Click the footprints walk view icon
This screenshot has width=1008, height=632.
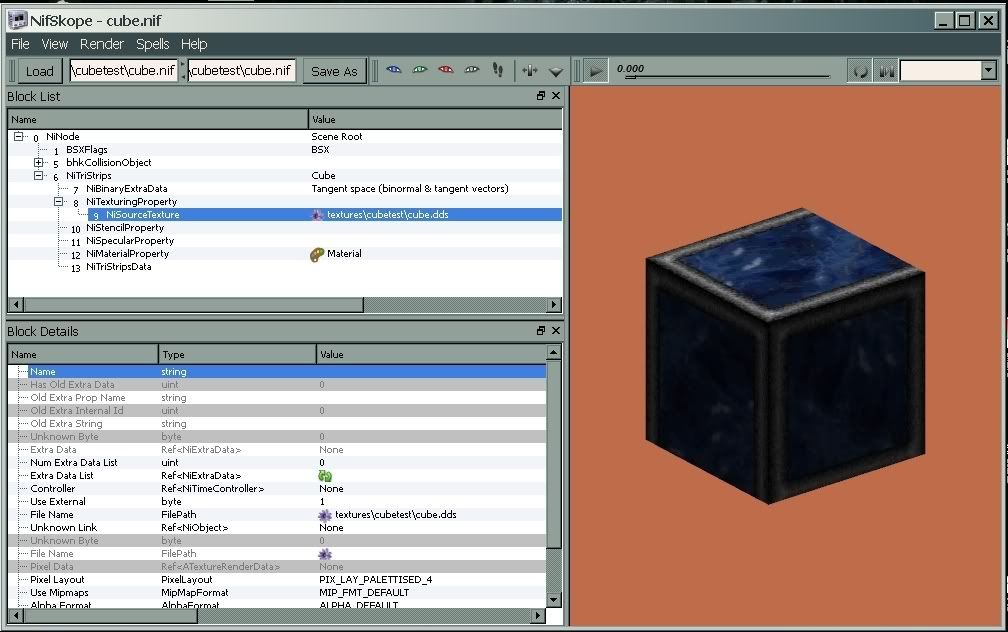pyautogui.click(x=498, y=70)
